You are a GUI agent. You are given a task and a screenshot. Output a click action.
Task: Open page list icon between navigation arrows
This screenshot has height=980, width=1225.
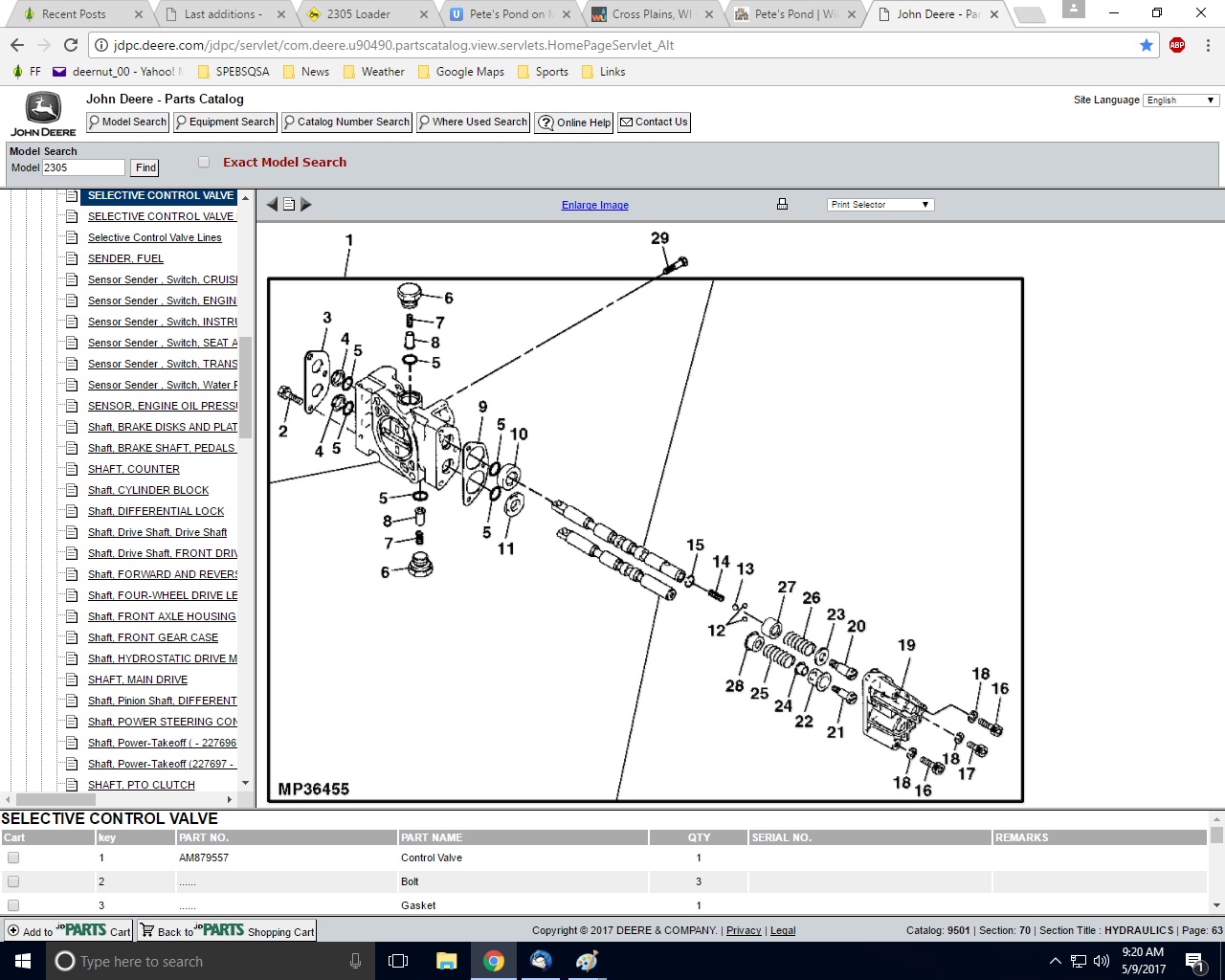point(289,204)
